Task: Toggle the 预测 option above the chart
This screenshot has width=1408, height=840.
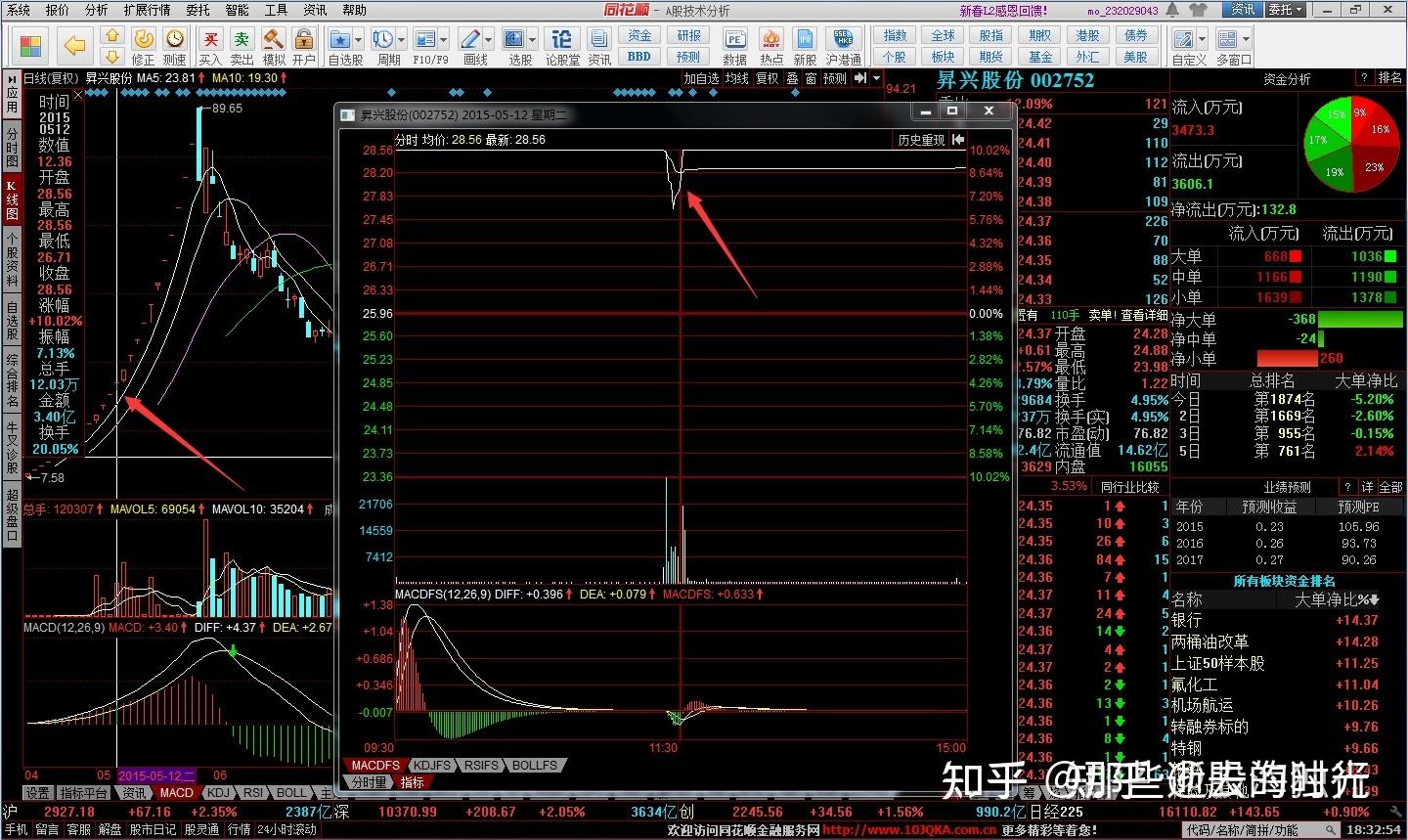Action: (834, 78)
